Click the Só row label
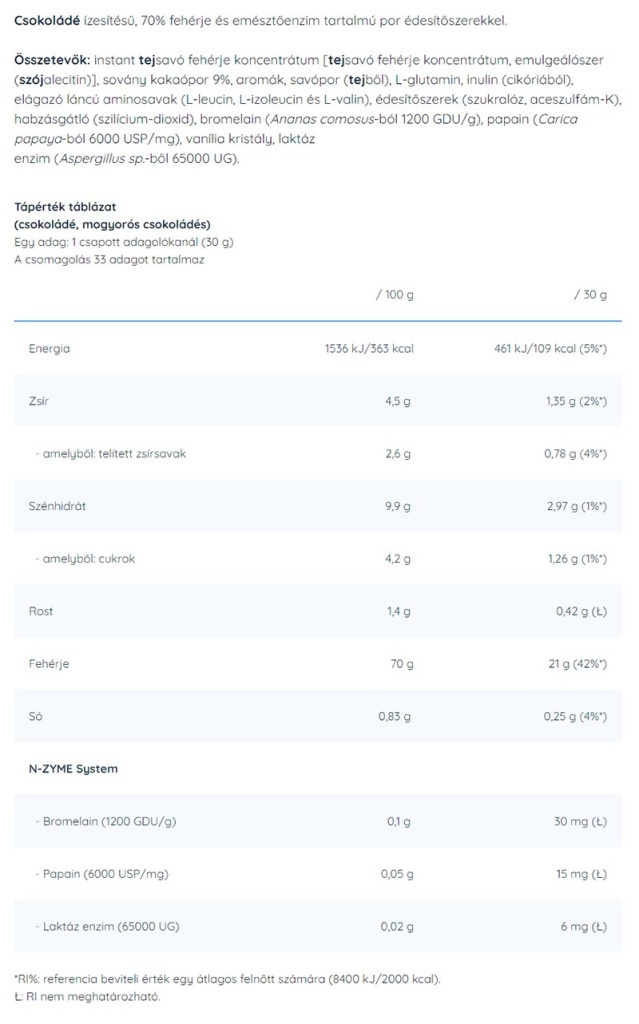Viewport: 639px width, 1024px height. (x=36, y=715)
